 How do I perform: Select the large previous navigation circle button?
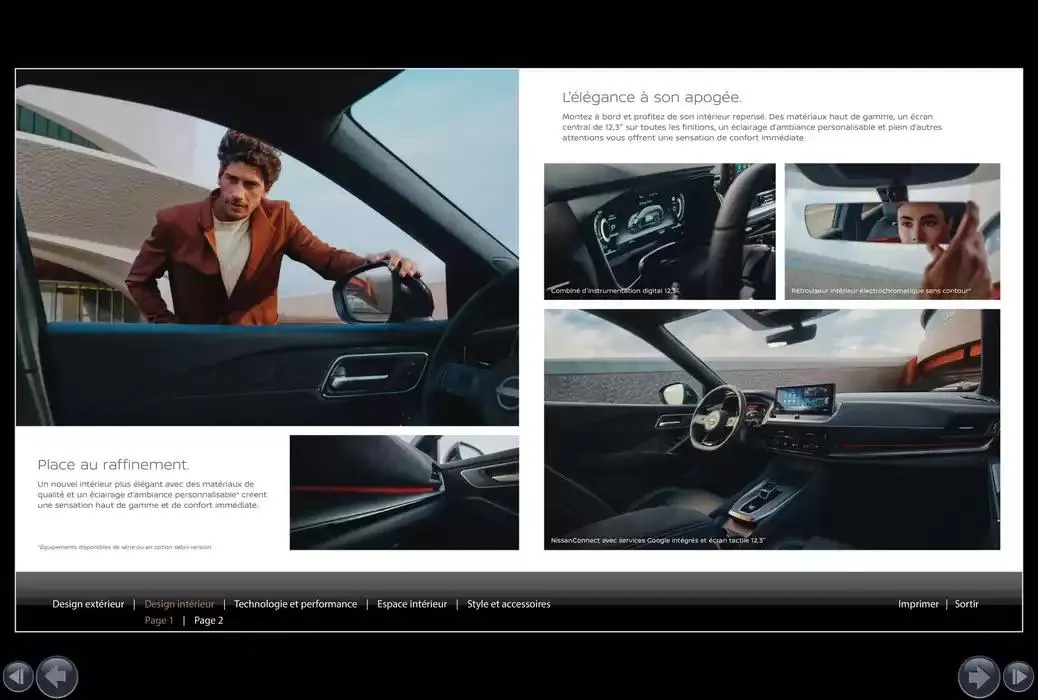click(57, 676)
